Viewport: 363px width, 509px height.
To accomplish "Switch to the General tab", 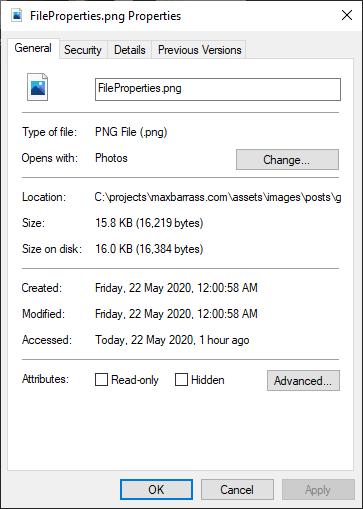I will (33, 48).
